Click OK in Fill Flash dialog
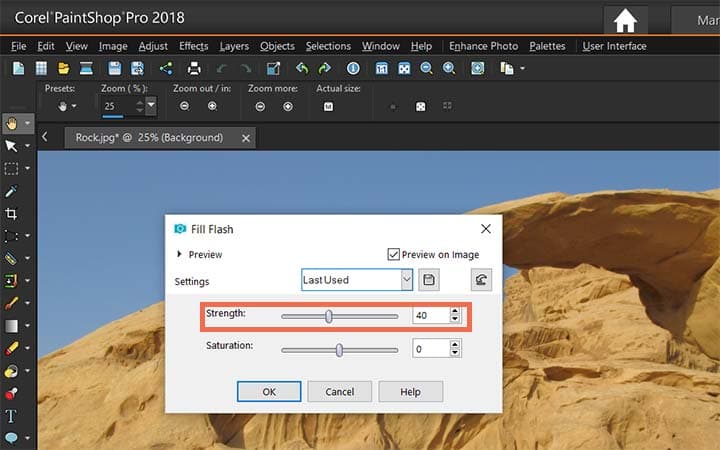This screenshot has height=450, width=720. click(269, 392)
